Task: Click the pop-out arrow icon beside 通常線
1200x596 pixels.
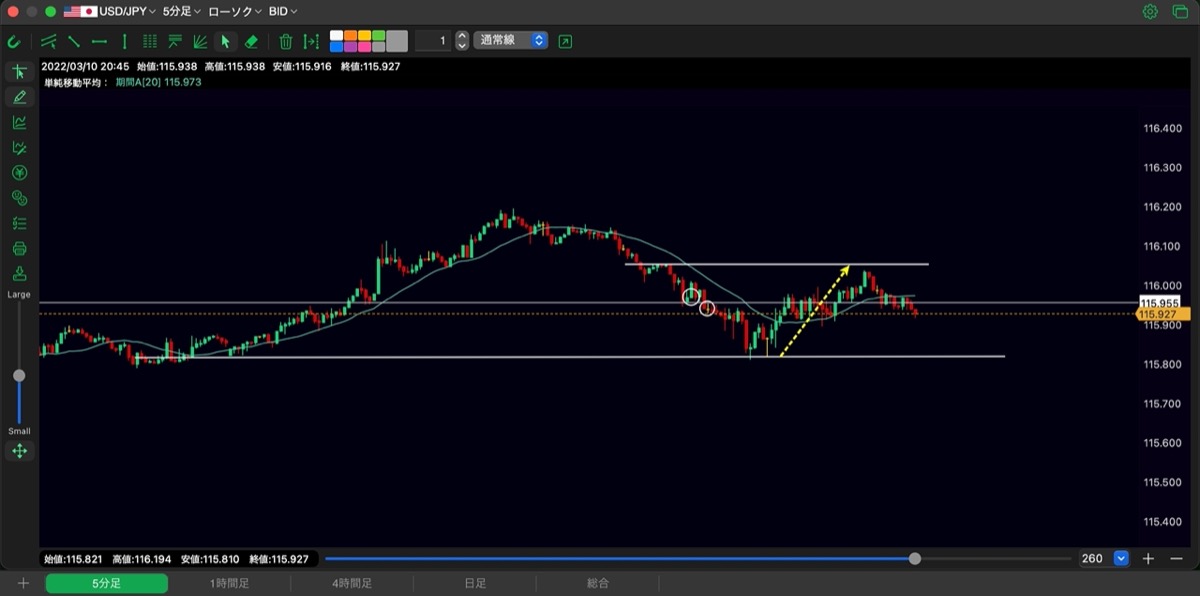Action: coord(566,41)
